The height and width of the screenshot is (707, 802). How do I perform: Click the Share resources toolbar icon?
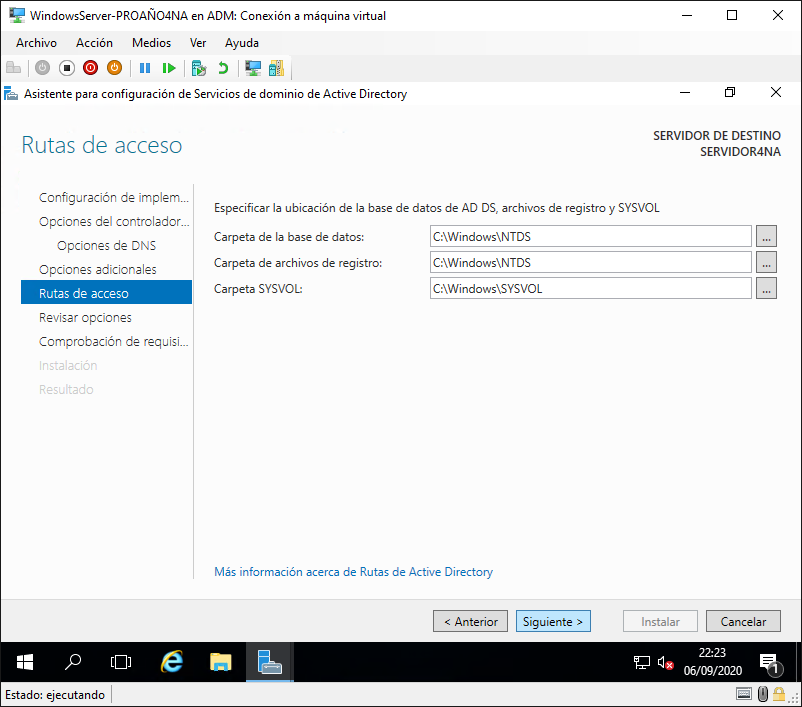[x=276, y=68]
